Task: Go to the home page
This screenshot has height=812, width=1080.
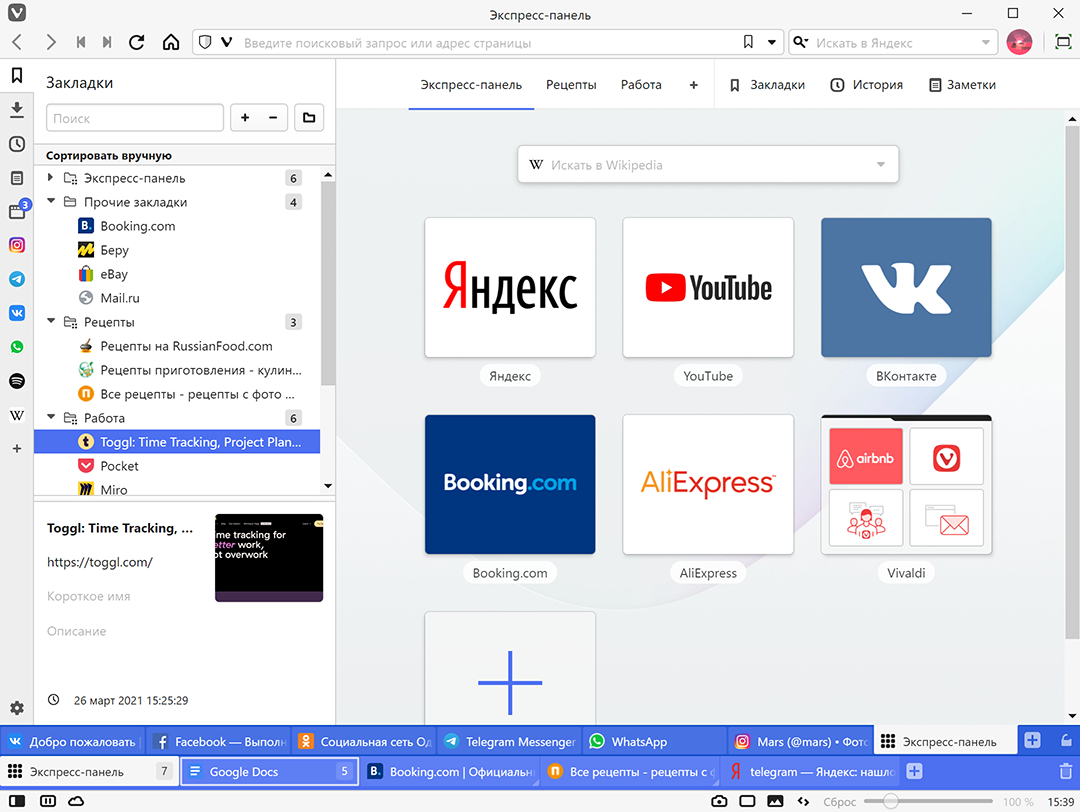Action: (x=171, y=43)
